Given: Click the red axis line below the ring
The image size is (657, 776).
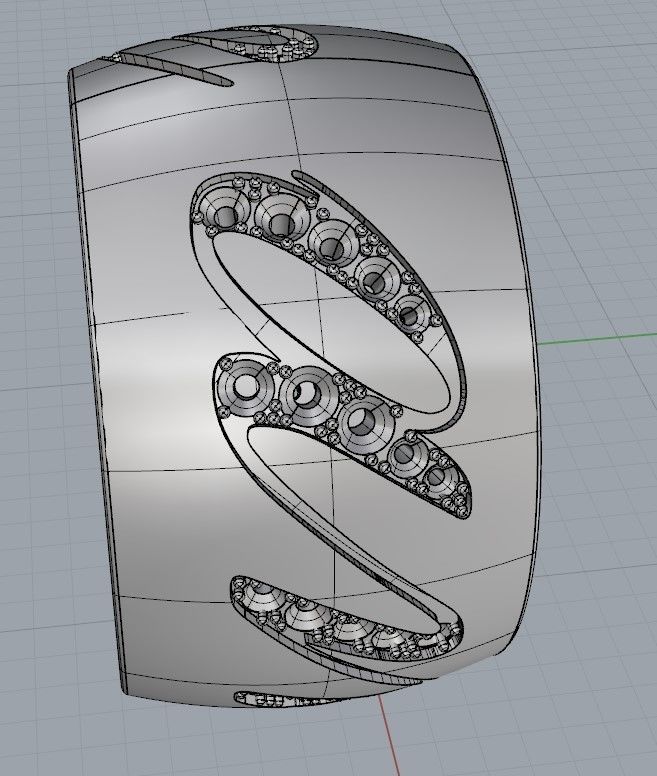Looking at the screenshot, I should coord(389,735).
